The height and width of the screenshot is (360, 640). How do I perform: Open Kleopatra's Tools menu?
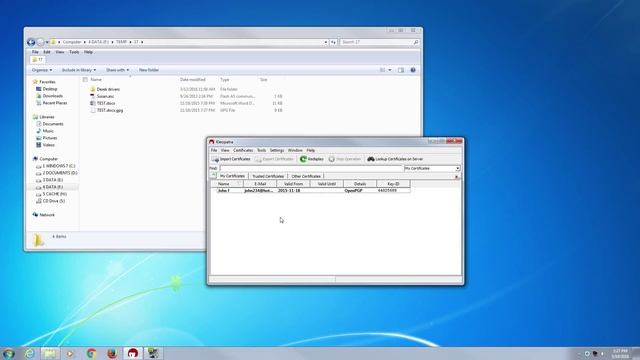click(261, 150)
